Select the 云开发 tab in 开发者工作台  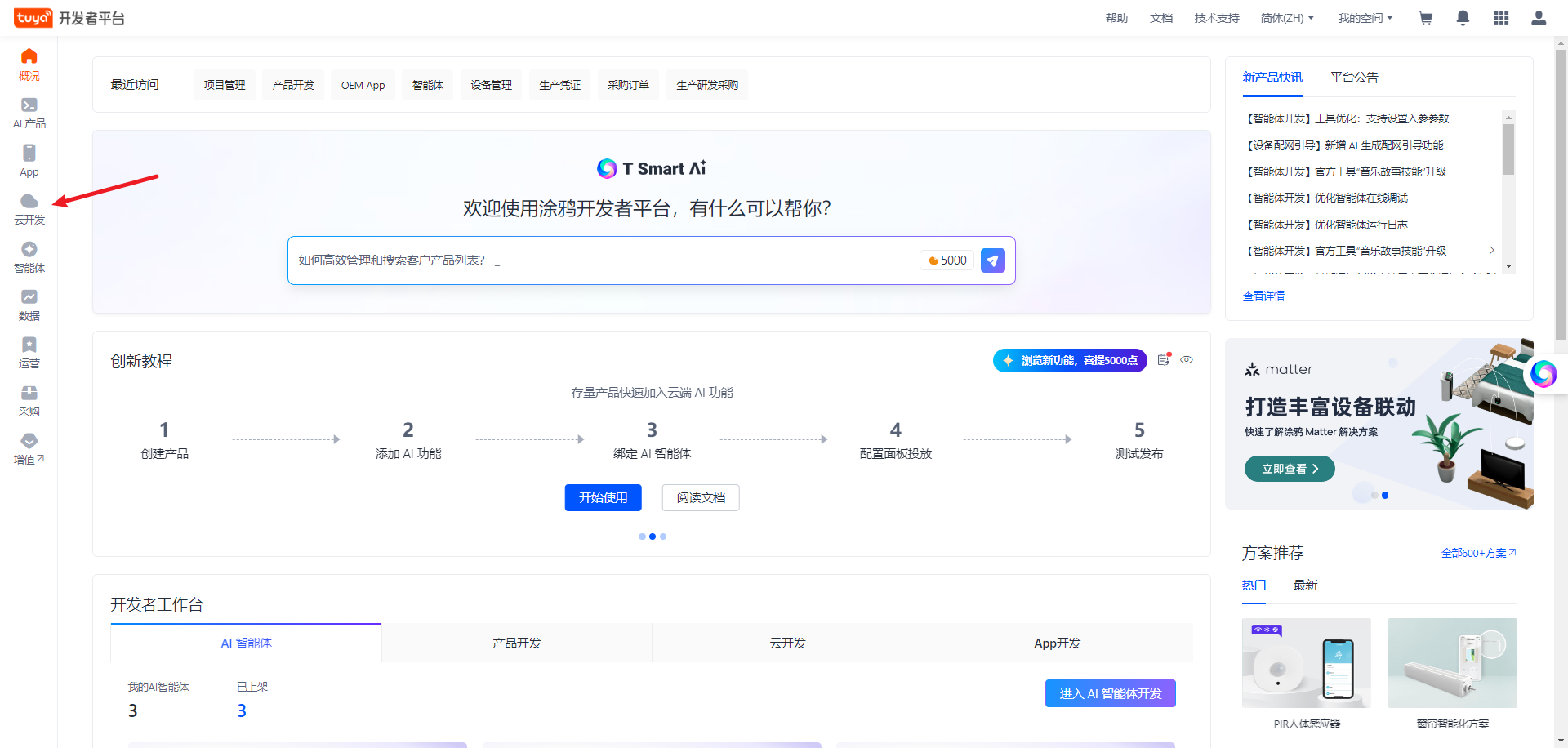point(787,643)
